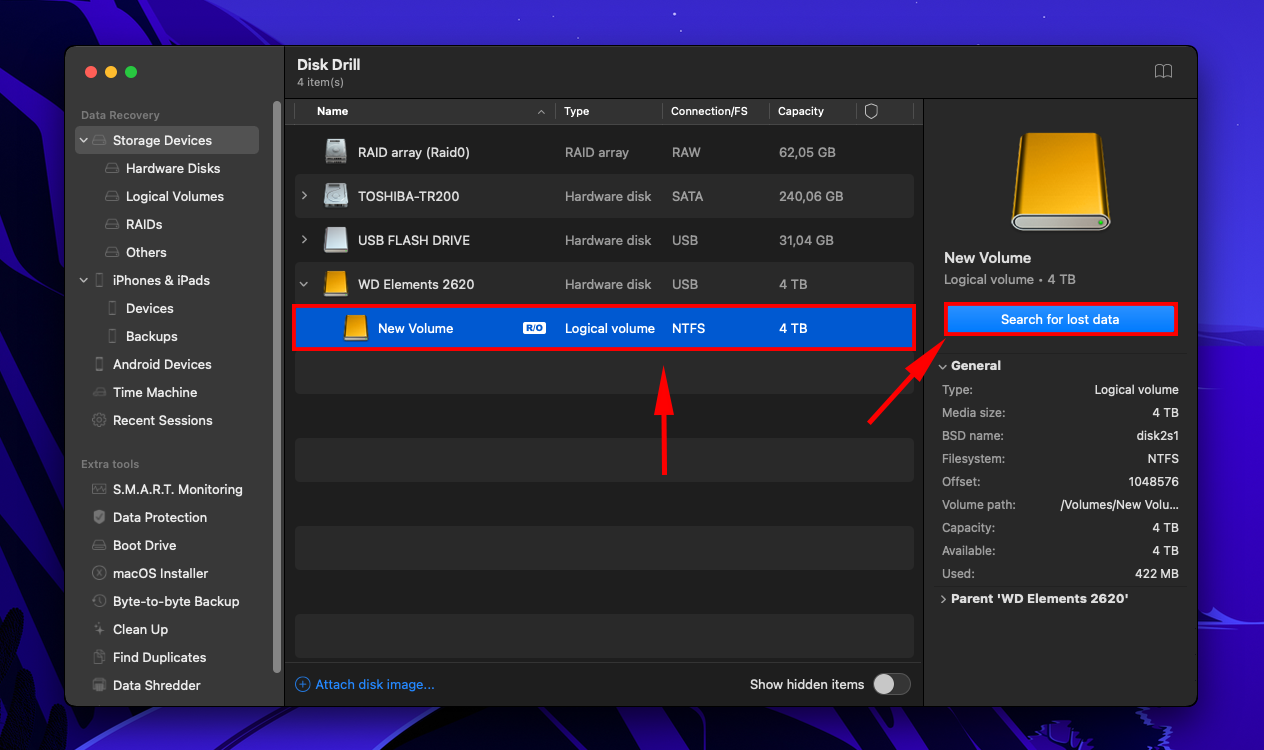Click SATA connection cell

[x=688, y=196]
